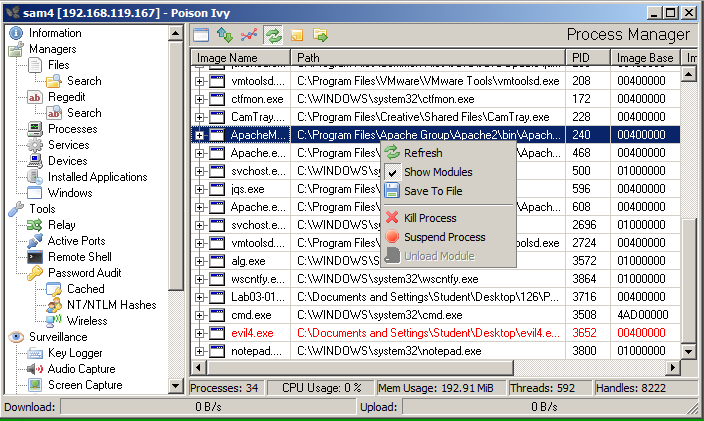Click the Password Audit key icon

tap(35, 273)
